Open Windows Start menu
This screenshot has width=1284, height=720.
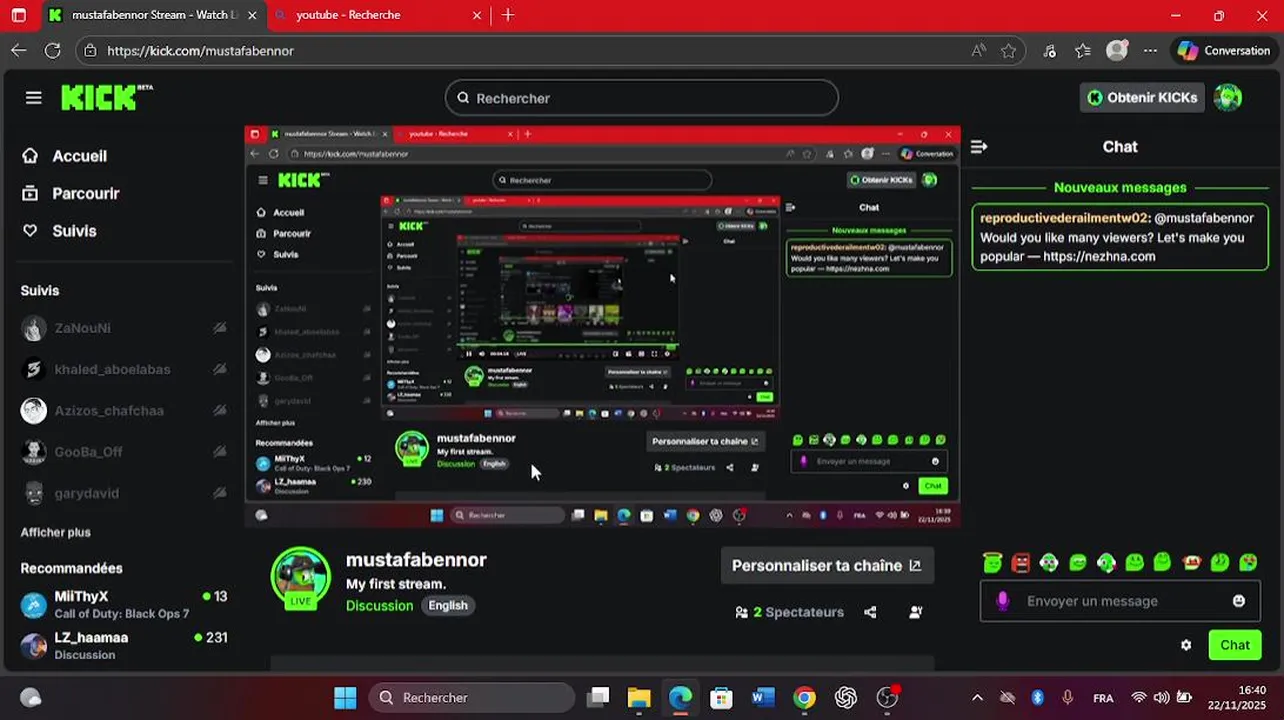pos(345,698)
